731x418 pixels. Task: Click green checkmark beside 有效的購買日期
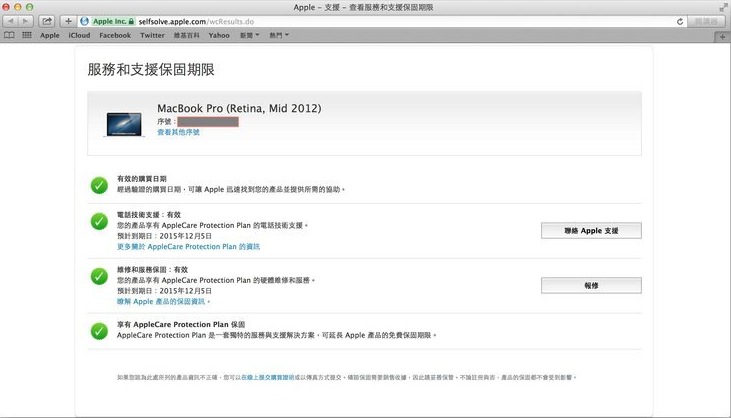coord(99,185)
